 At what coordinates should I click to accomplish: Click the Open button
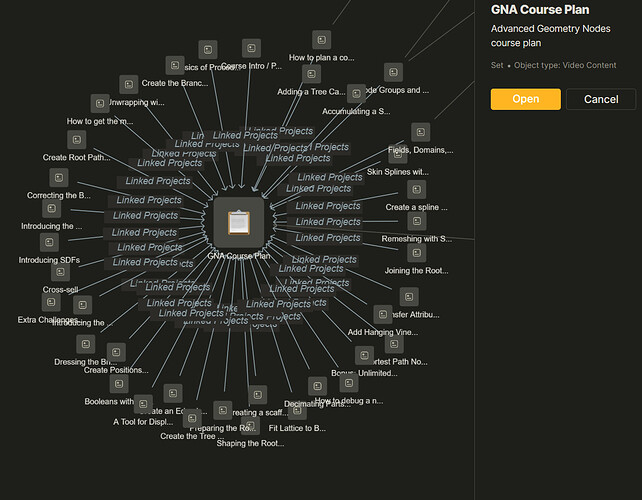coord(525,99)
